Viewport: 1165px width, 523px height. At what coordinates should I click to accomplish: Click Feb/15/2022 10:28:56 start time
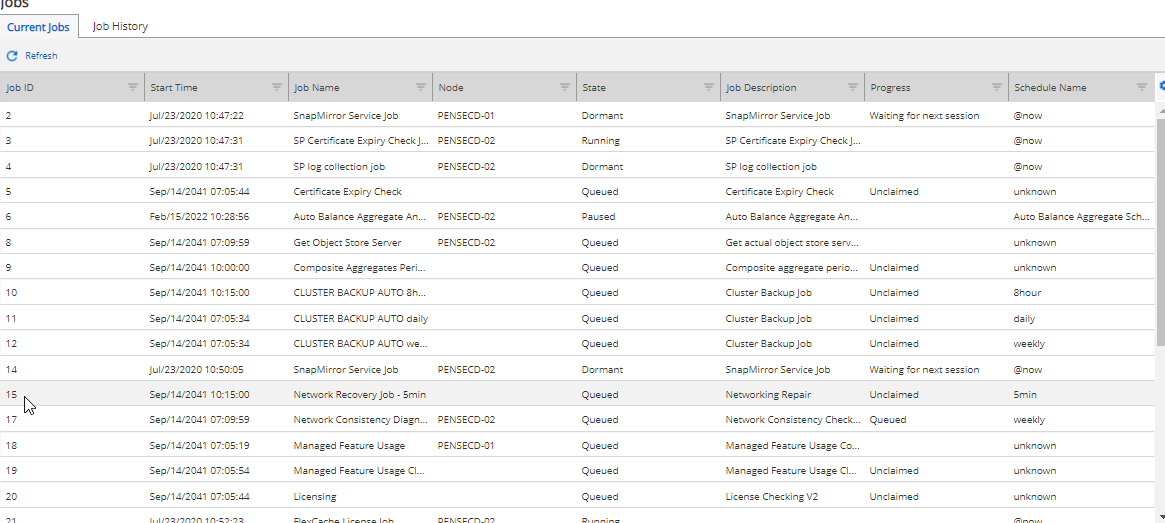coord(199,217)
